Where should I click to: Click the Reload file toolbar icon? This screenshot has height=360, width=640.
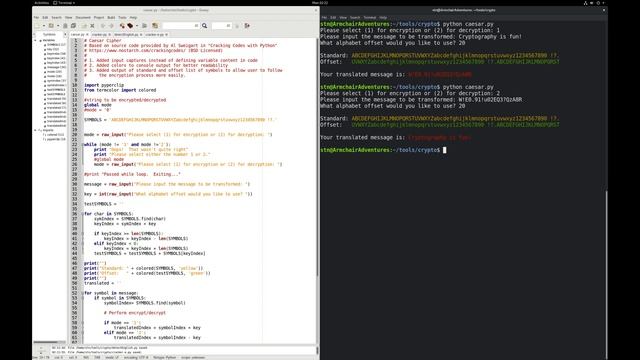pyautogui.click(x=84, y=26)
